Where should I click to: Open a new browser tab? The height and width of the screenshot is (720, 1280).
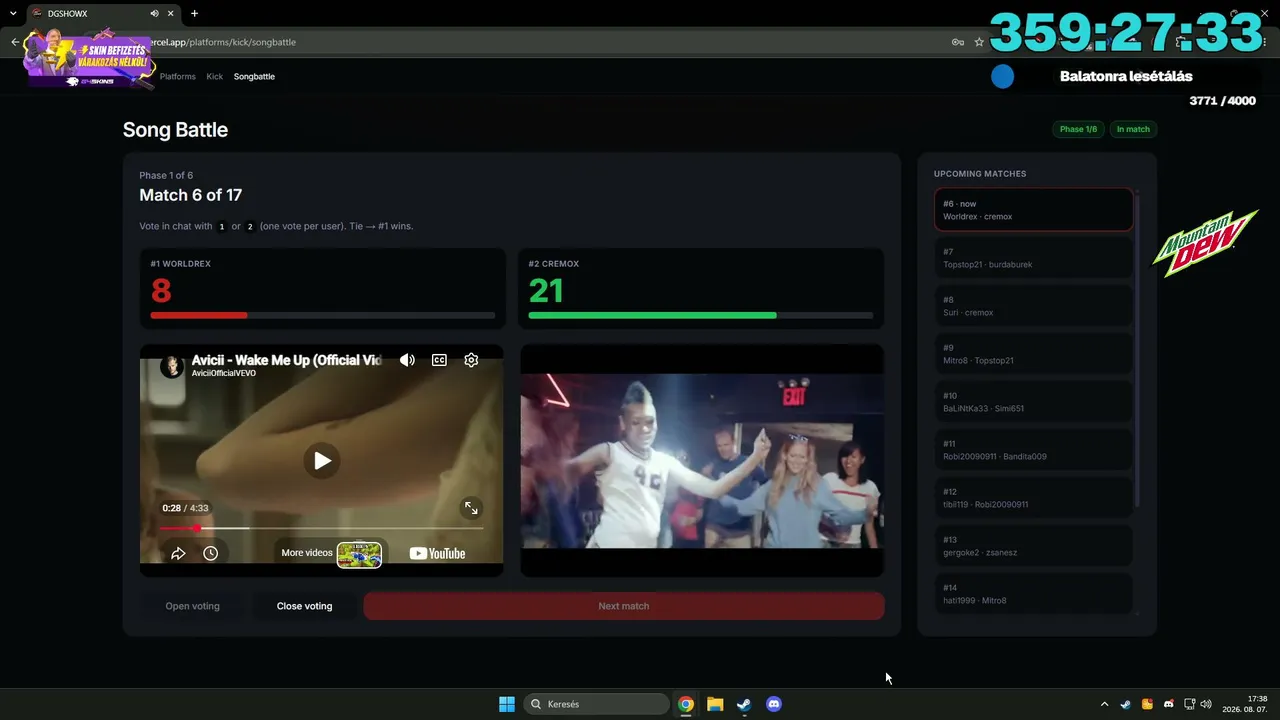(194, 14)
